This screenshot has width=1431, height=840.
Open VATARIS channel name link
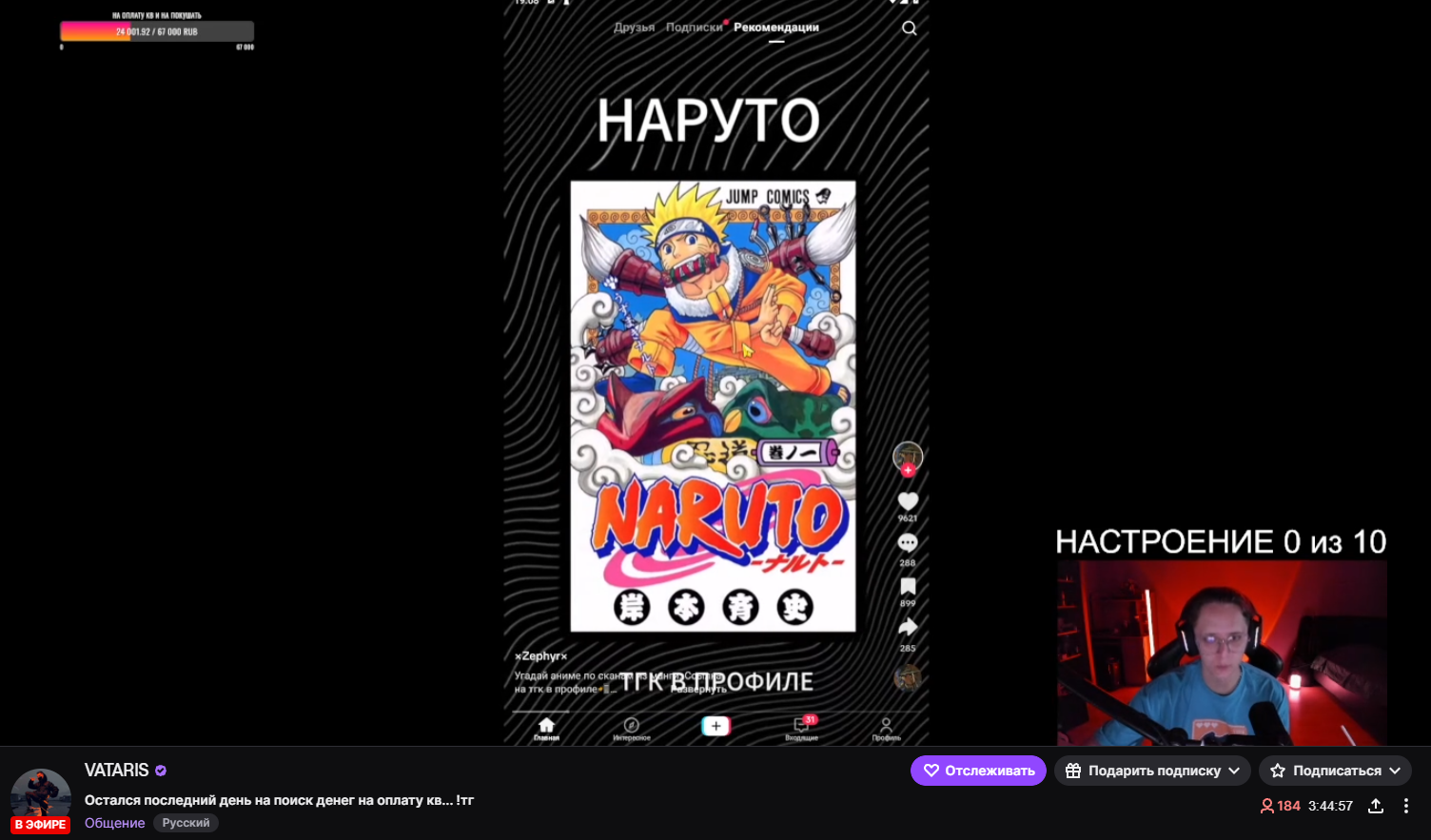tap(117, 771)
